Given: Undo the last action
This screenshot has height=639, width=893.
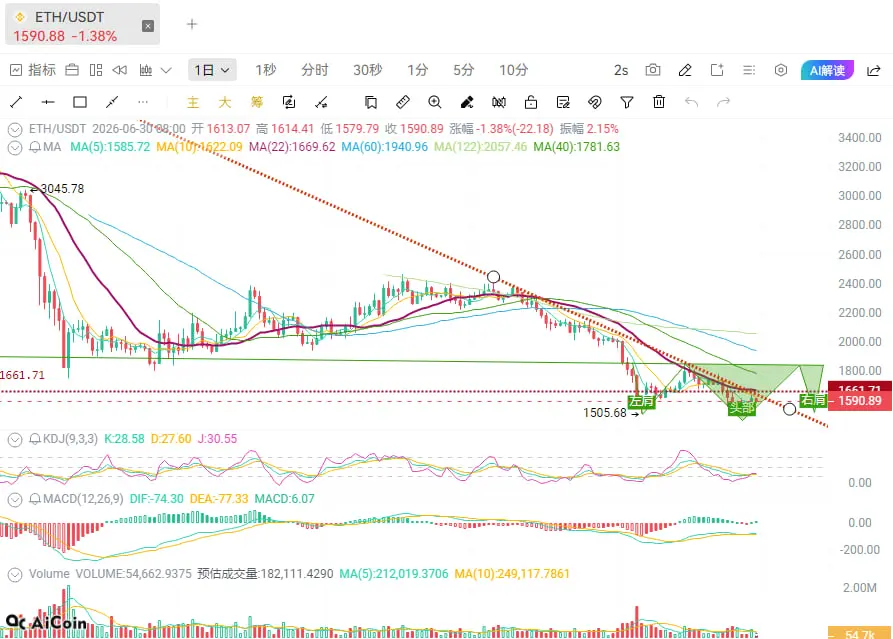Looking at the screenshot, I should [691, 102].
